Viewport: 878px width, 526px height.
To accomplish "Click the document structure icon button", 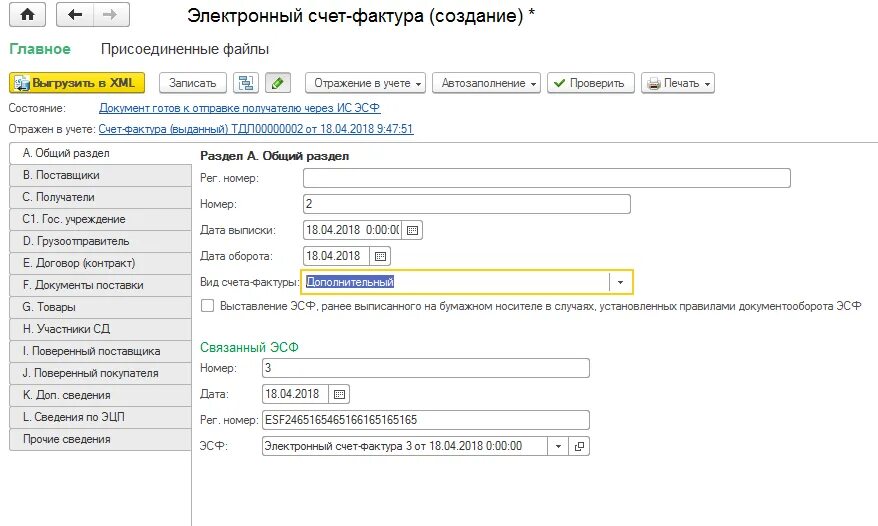I will click(246, 83).
